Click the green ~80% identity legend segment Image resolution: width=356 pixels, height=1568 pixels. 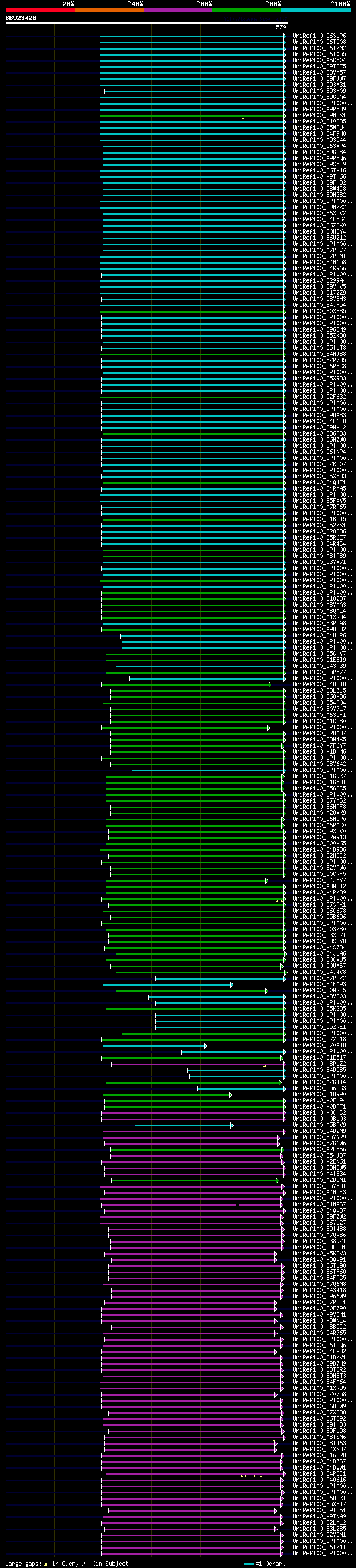[x=247, y=10]
